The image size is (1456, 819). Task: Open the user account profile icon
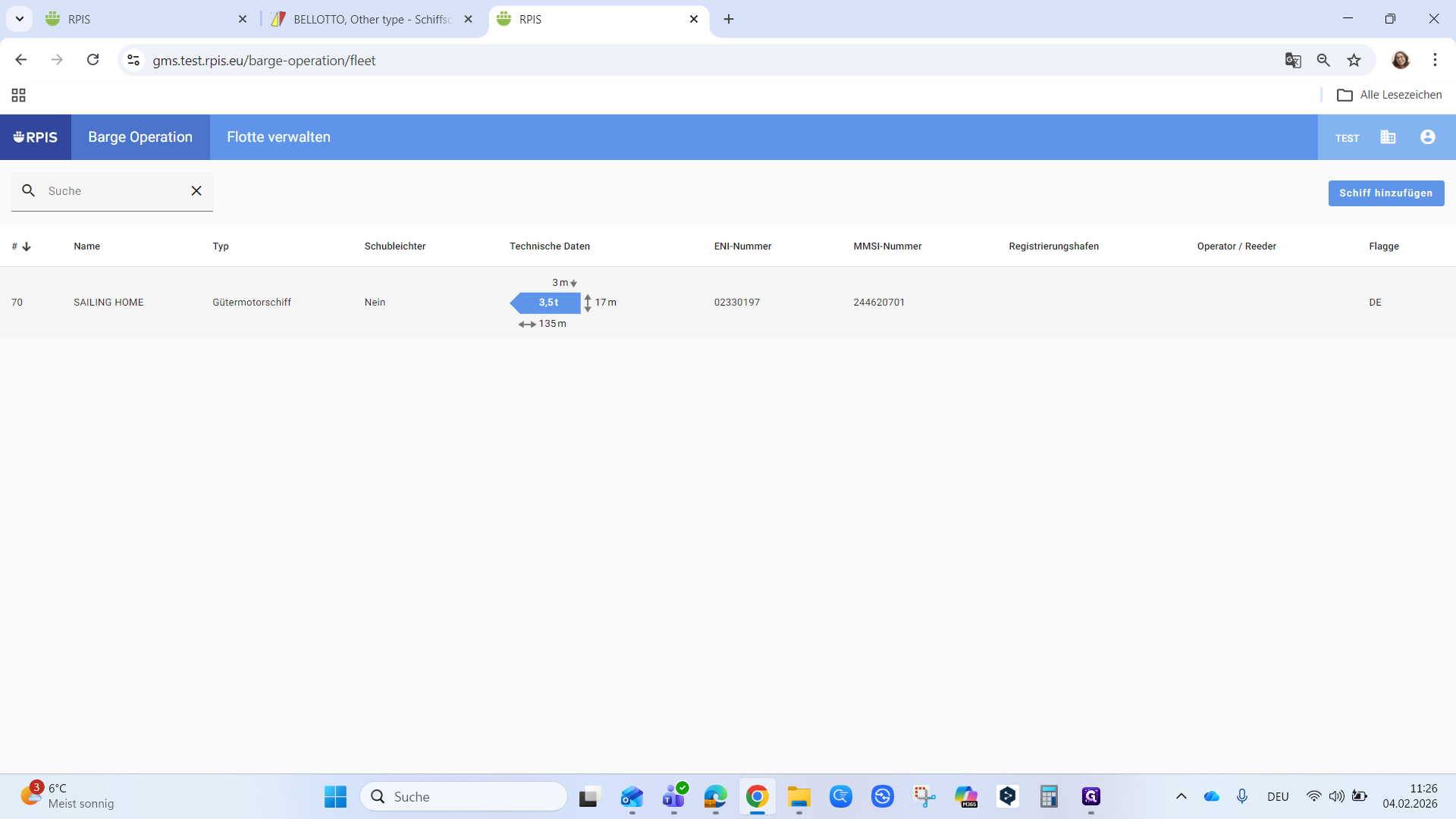1428,137
